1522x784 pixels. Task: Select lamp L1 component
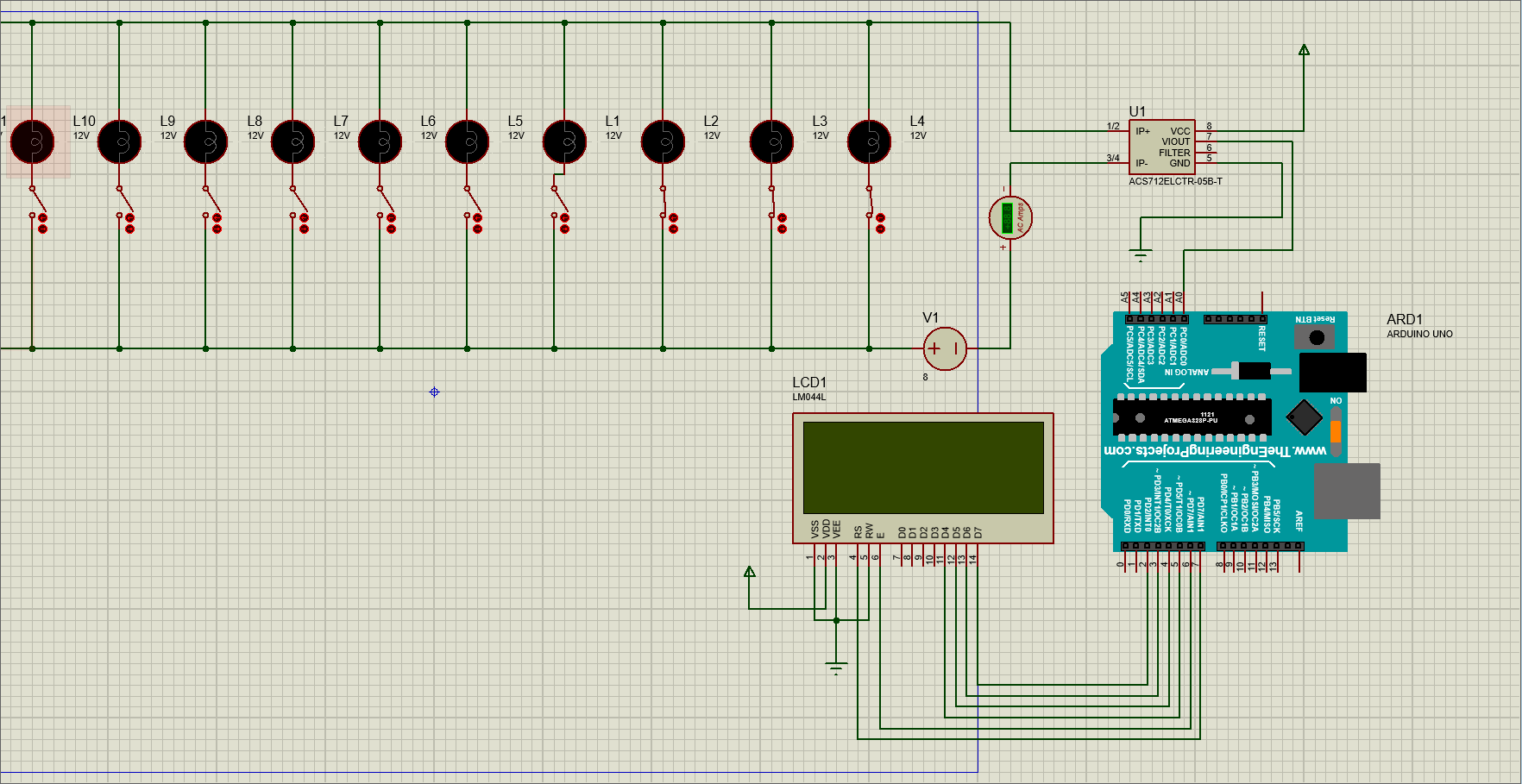565,141
